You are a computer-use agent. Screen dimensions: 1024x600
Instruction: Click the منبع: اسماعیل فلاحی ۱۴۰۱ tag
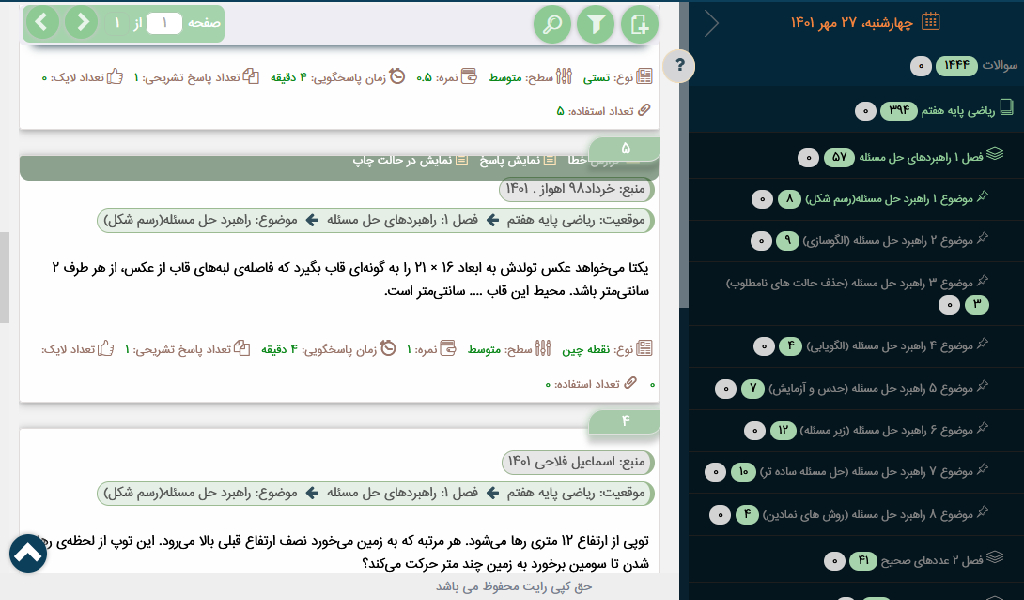(577, 462)
